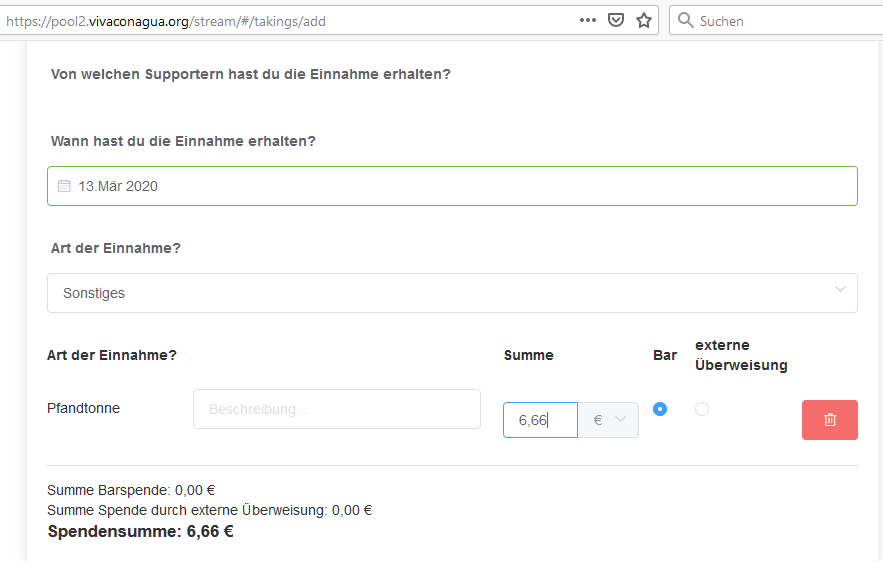This screenshot has height=561, width=883.
Task: Select the externe Überweisung radio button
Action: pyautogui.click(x=702, y=409)
